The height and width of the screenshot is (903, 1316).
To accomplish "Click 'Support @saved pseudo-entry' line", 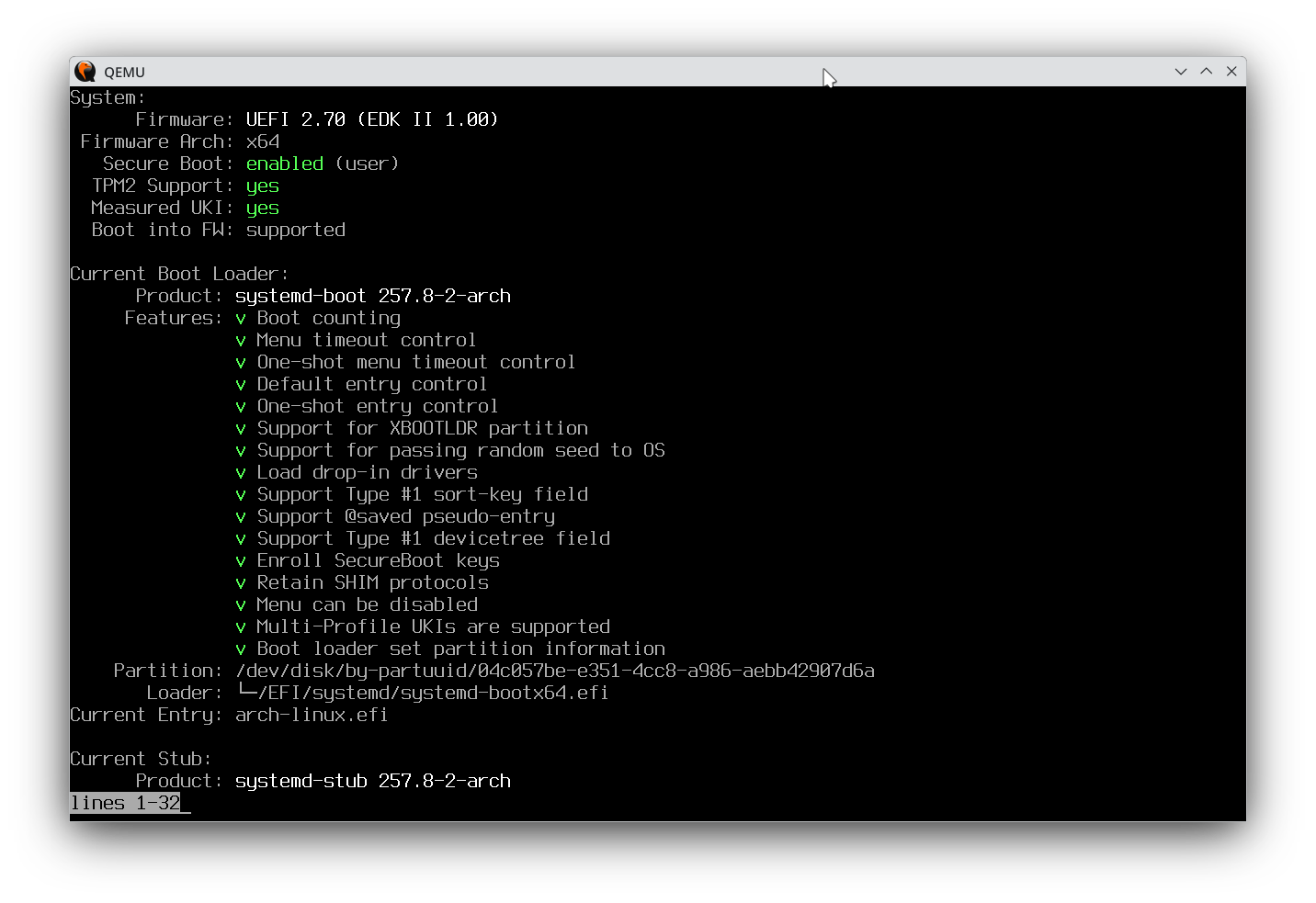I will (x=395, y=516).
